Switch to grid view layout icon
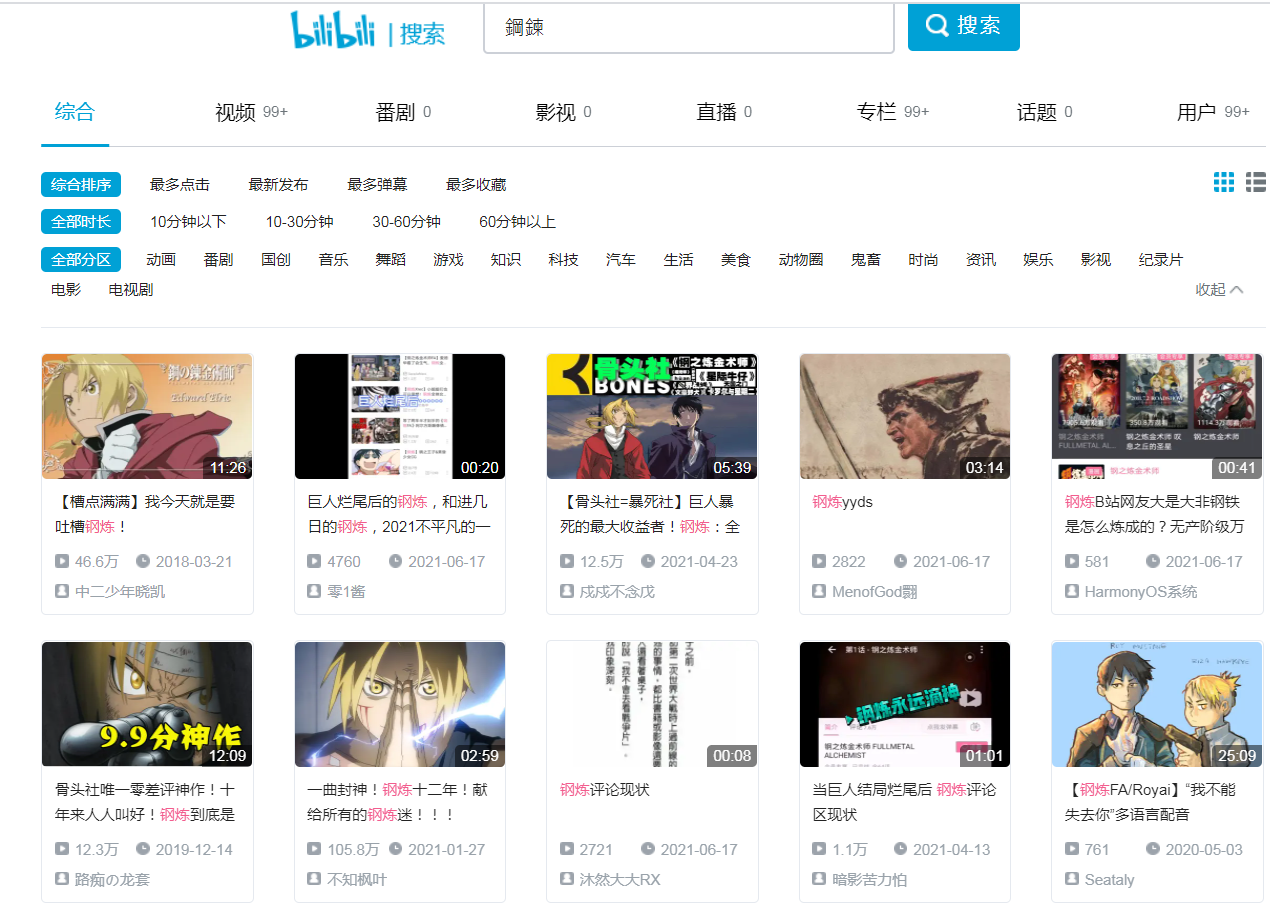This screenshot has width=1270, height=904. click(1224, 182)
